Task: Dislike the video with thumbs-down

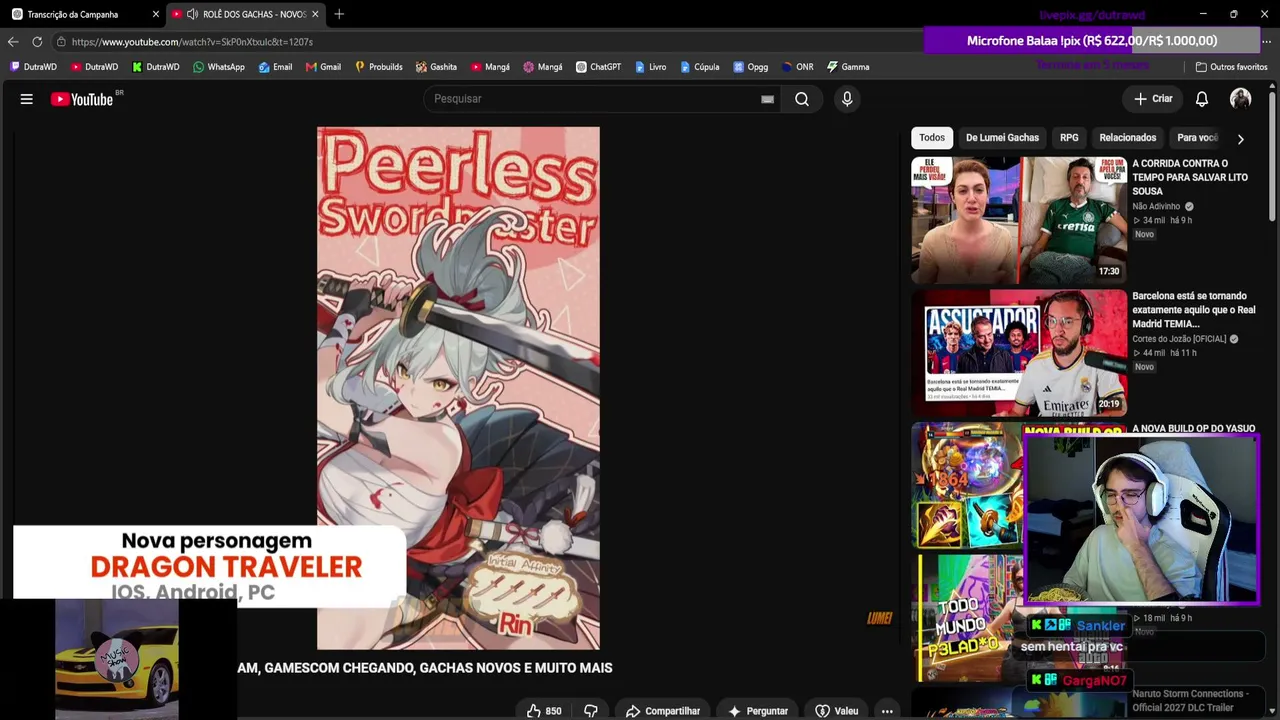Action: coord(591,711)
